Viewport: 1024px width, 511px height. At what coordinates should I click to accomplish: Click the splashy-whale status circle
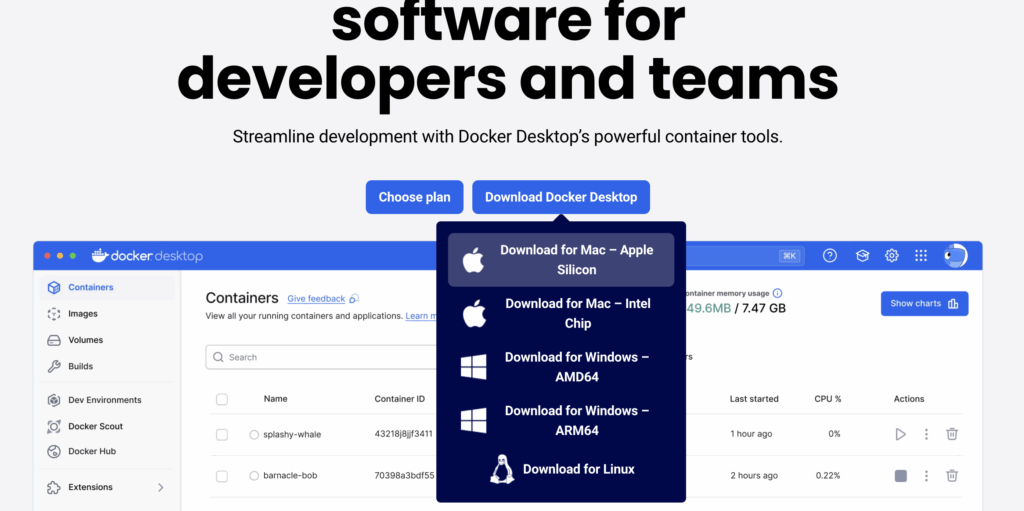(254, 435)
